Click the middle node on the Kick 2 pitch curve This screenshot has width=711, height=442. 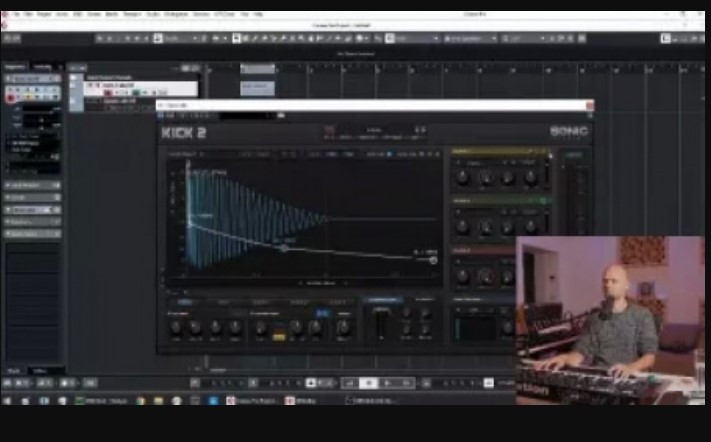pyautogui.click(x=284, y=248)
